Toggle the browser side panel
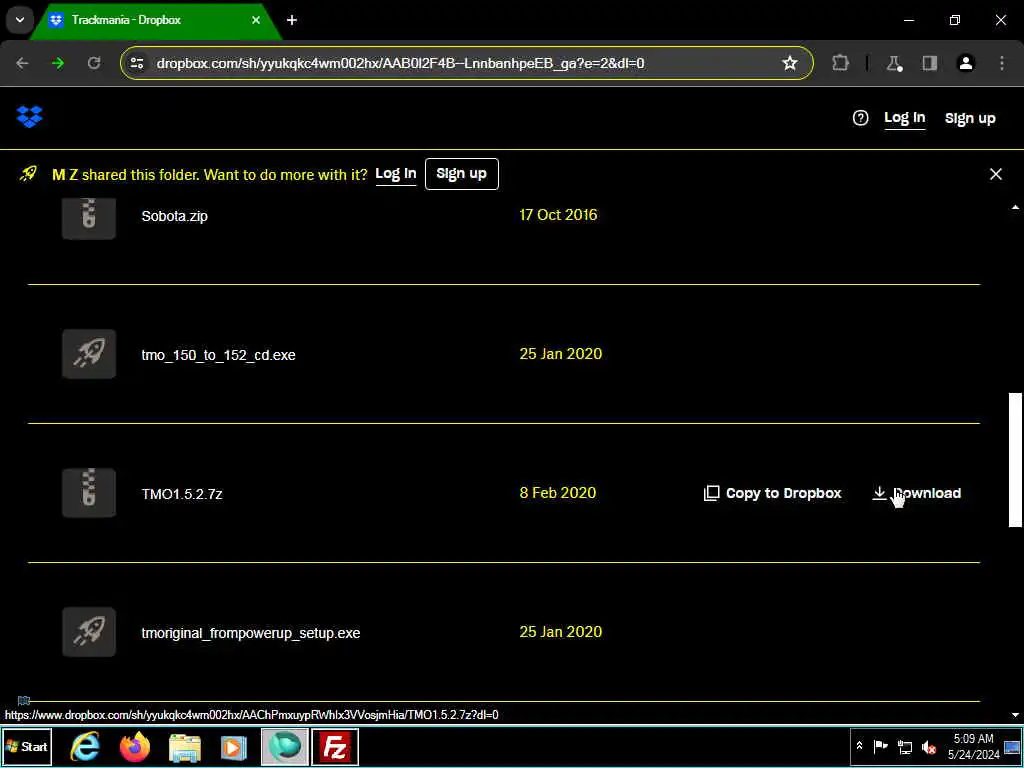The image size is (1024, 768). point(929,63)
